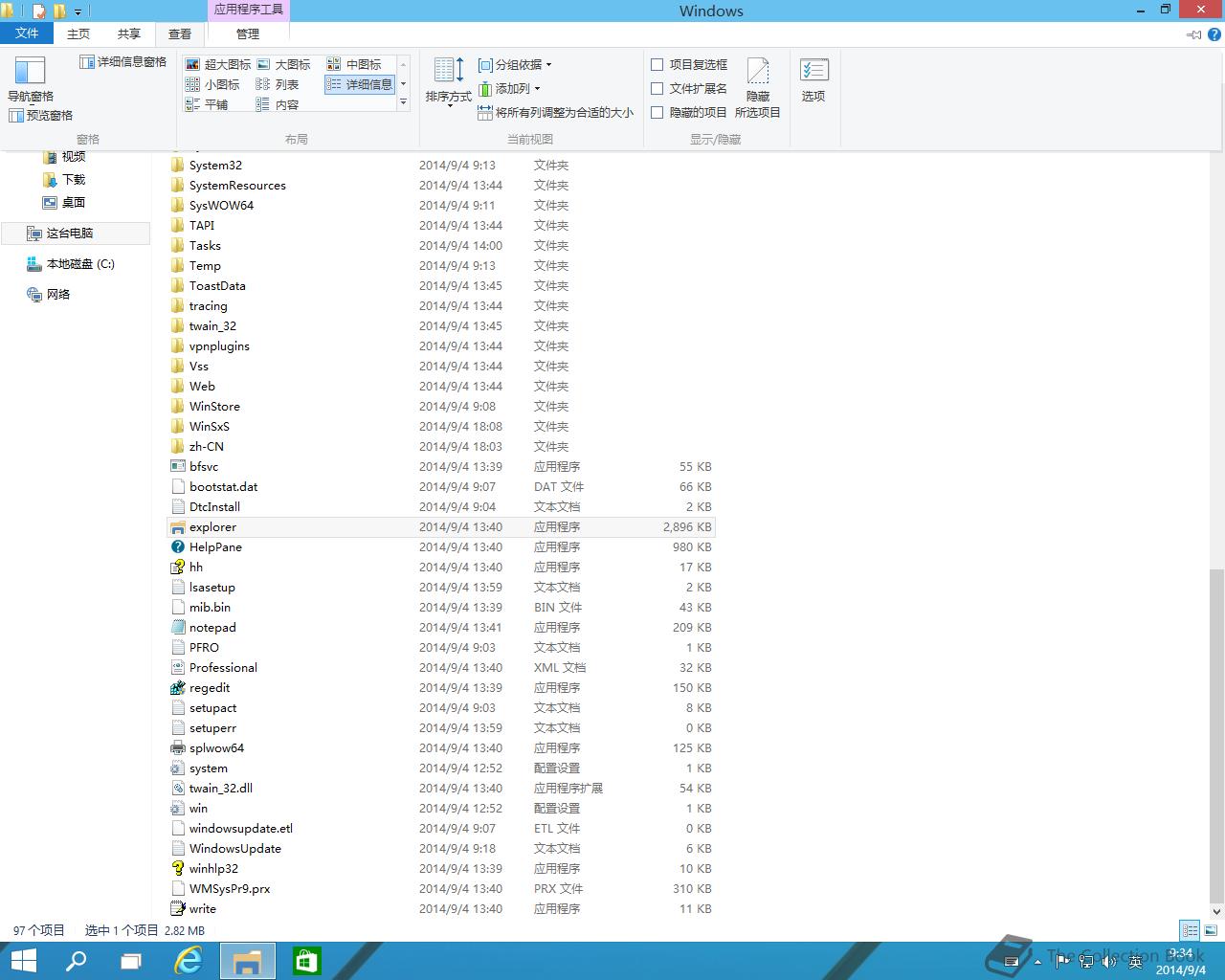Select Local Disk (C:) in navigation

pos(71,263)
